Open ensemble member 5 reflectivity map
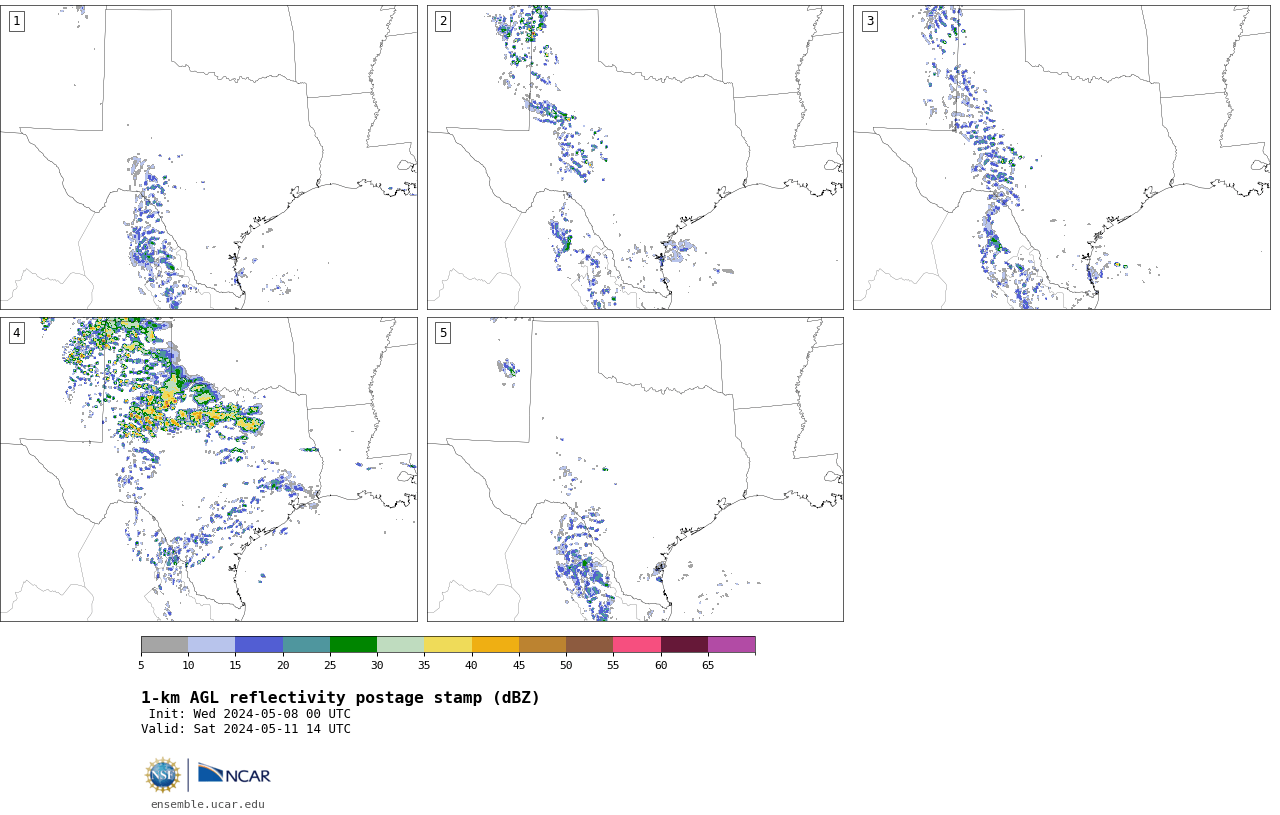 [x=635, y=469]
